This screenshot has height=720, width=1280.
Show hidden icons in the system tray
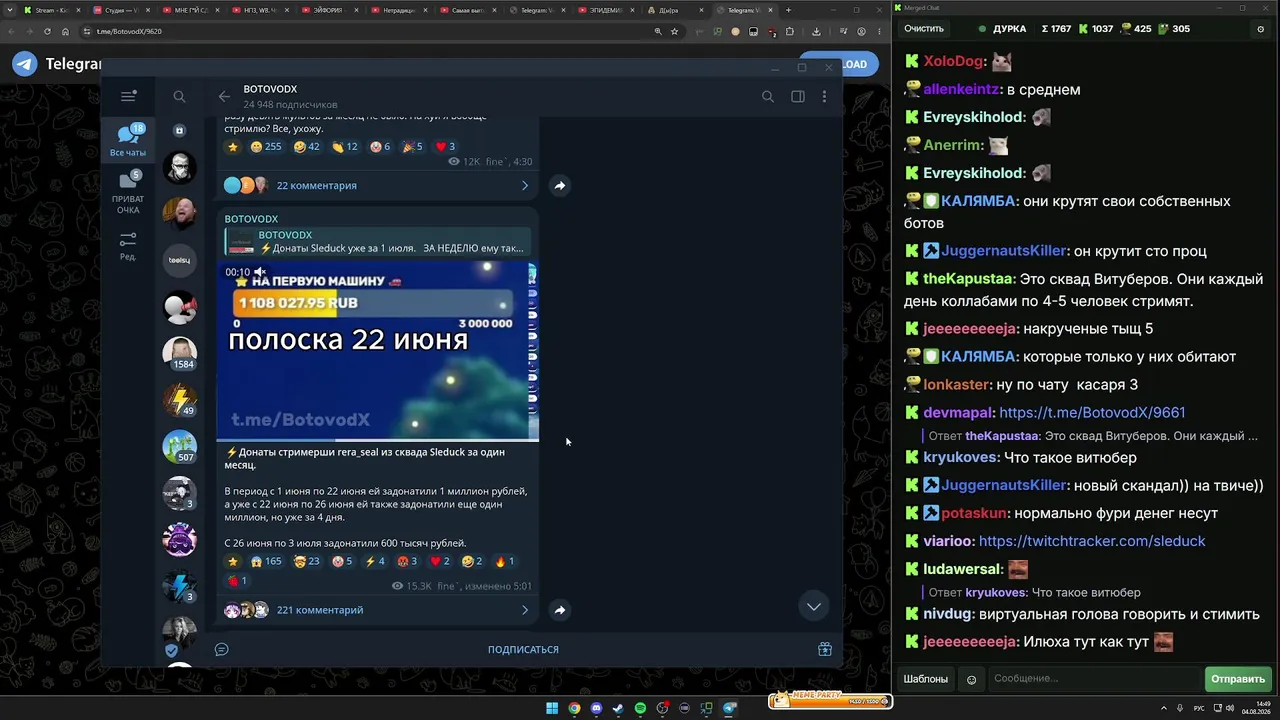[x=1163, y=709]
